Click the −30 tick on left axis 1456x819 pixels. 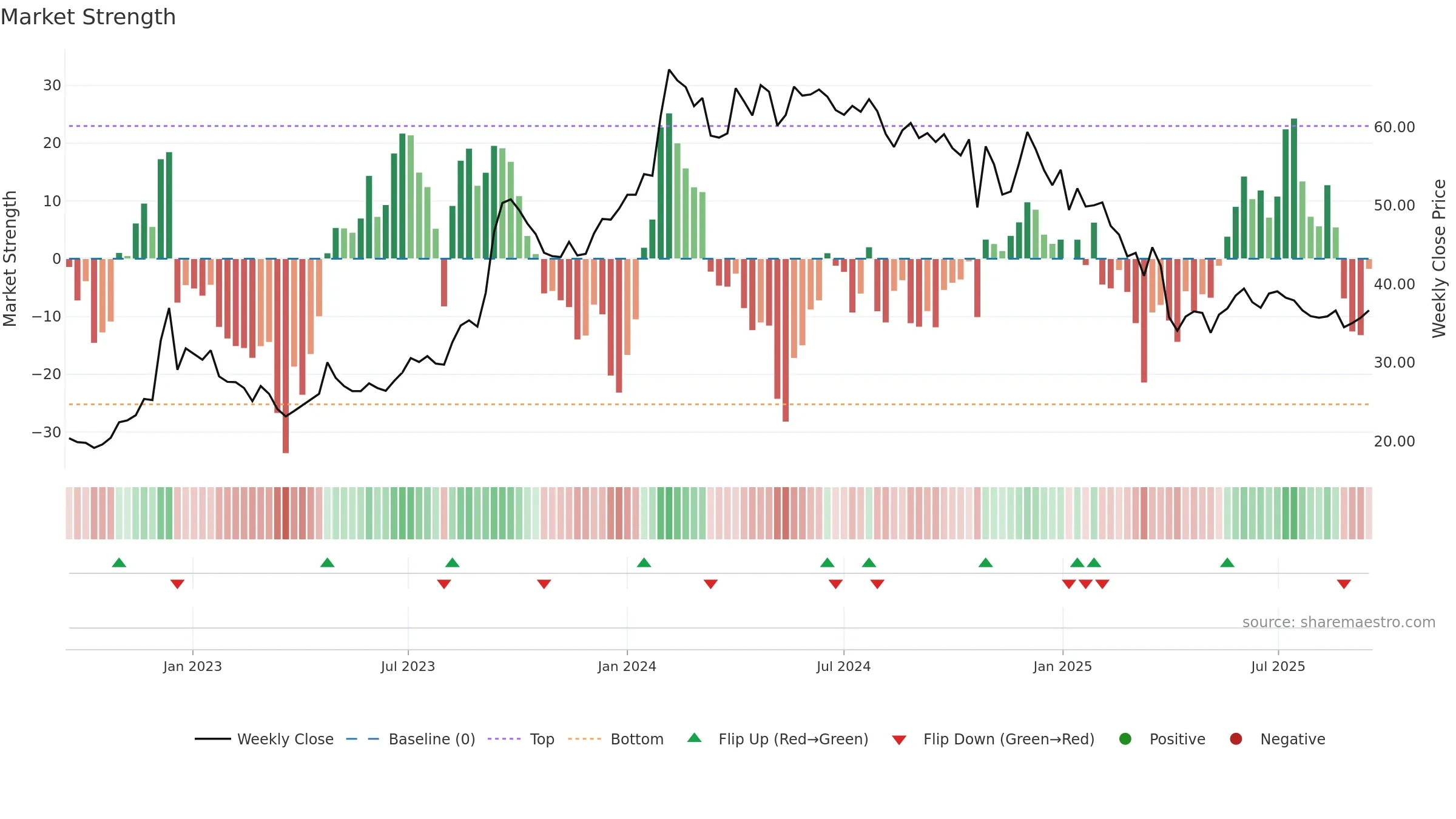click(46, 432)
